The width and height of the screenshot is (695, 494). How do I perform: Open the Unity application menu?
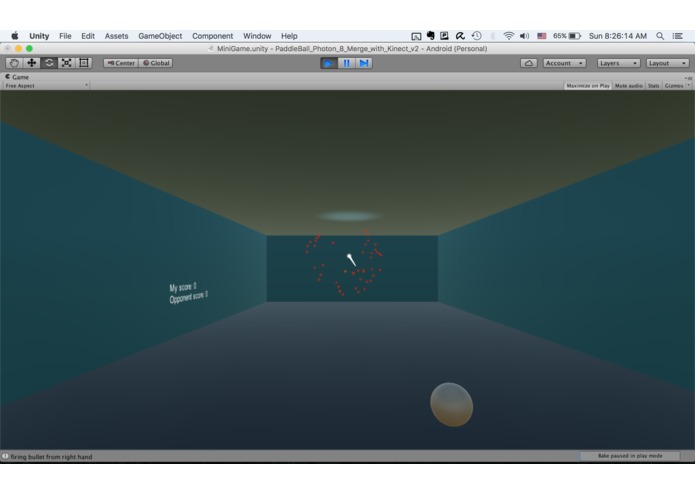pyautogui.click(x=39, y=36)
